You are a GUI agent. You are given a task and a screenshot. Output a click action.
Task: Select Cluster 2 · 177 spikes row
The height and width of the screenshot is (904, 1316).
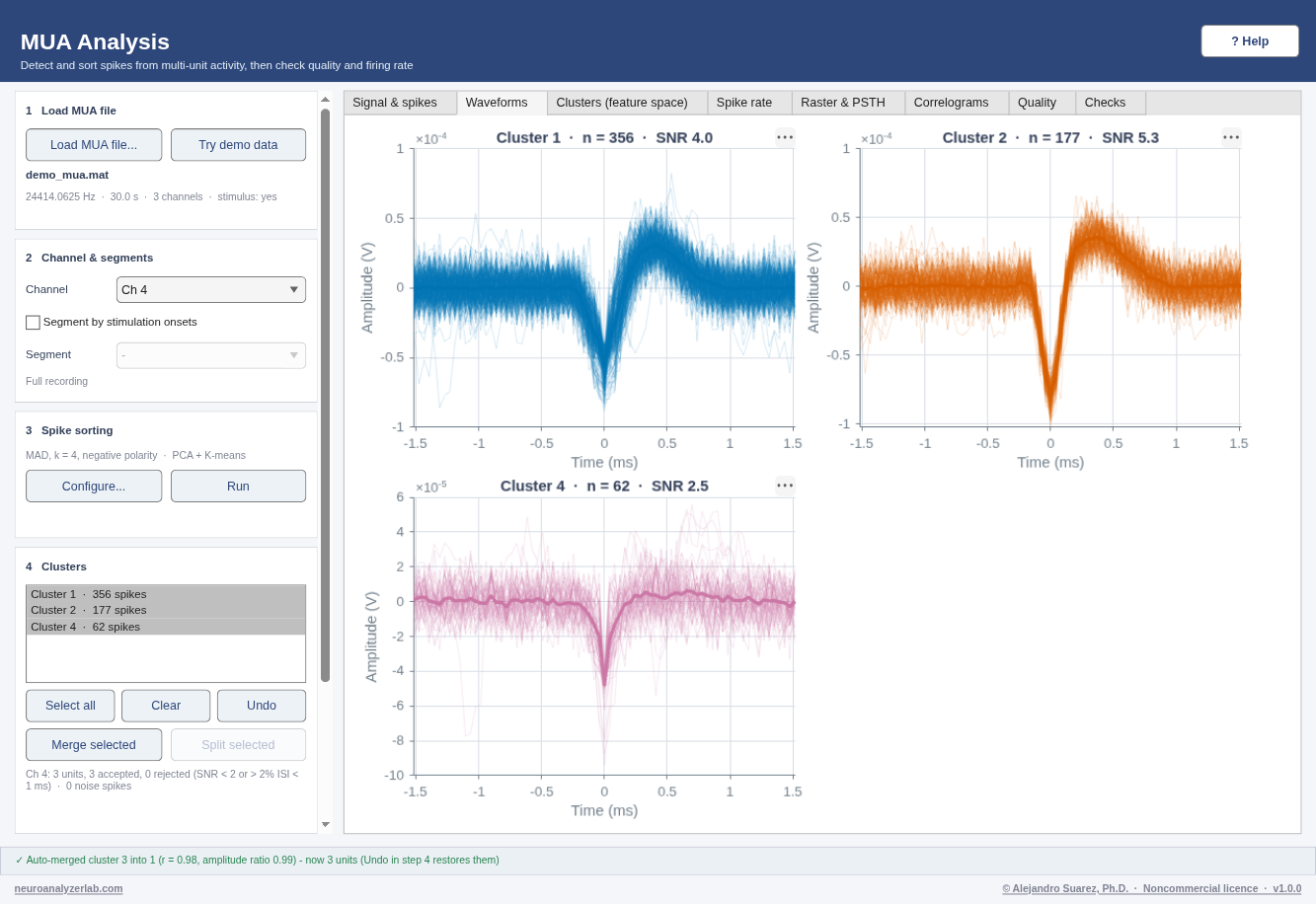166,610
